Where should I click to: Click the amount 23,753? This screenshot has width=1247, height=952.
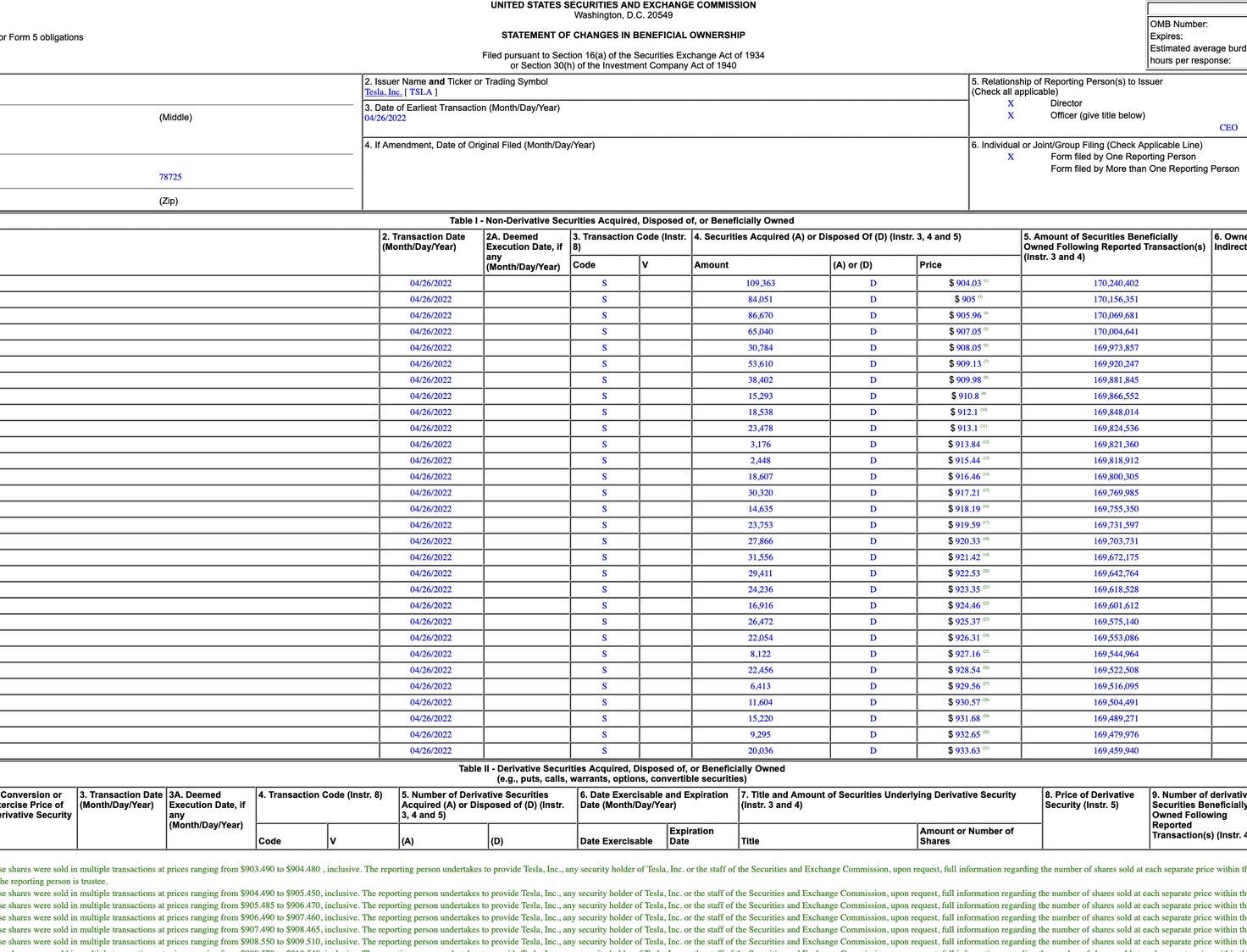[x=761, y=525]
